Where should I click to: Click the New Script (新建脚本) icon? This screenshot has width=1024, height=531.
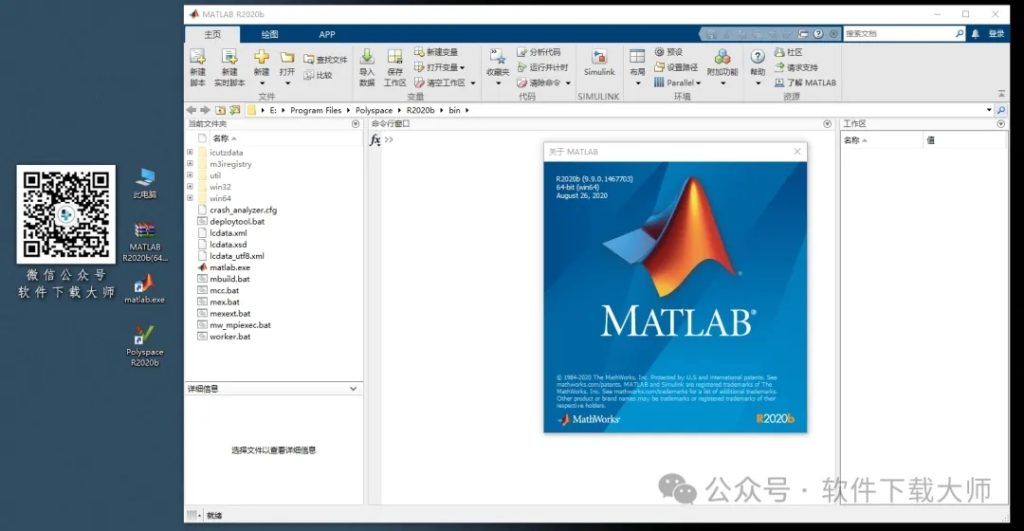(197, 57)
